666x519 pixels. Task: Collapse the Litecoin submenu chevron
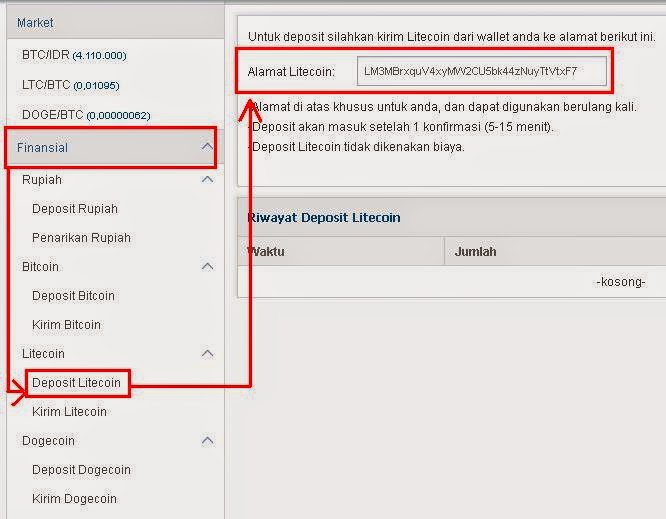click(207, 353)
